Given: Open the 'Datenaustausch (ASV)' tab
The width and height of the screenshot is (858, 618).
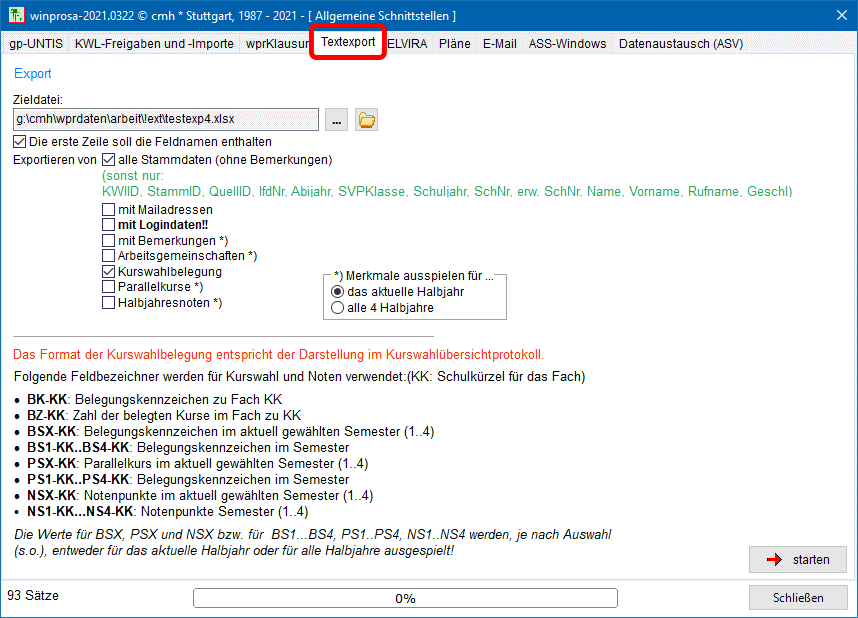Looking at the screenshot, I should (680, 44).
